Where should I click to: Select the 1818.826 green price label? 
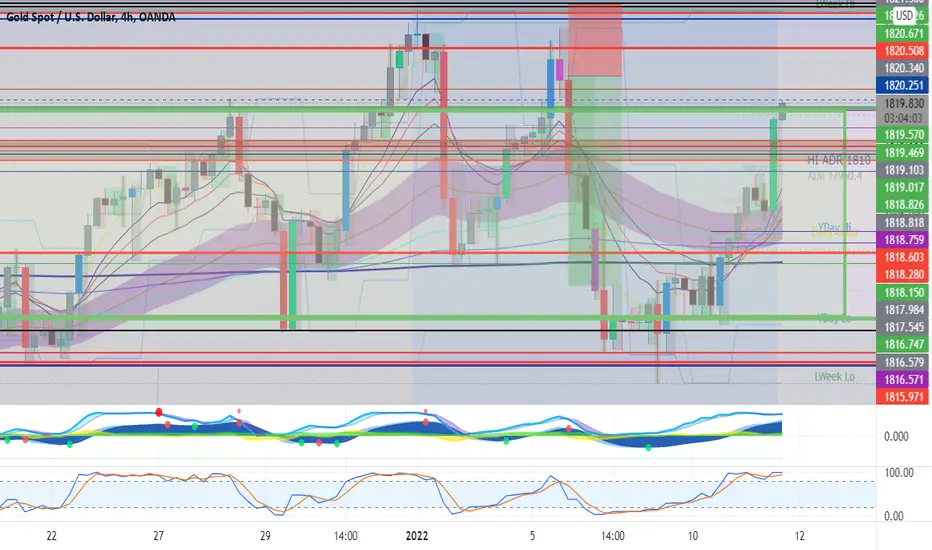903,205
